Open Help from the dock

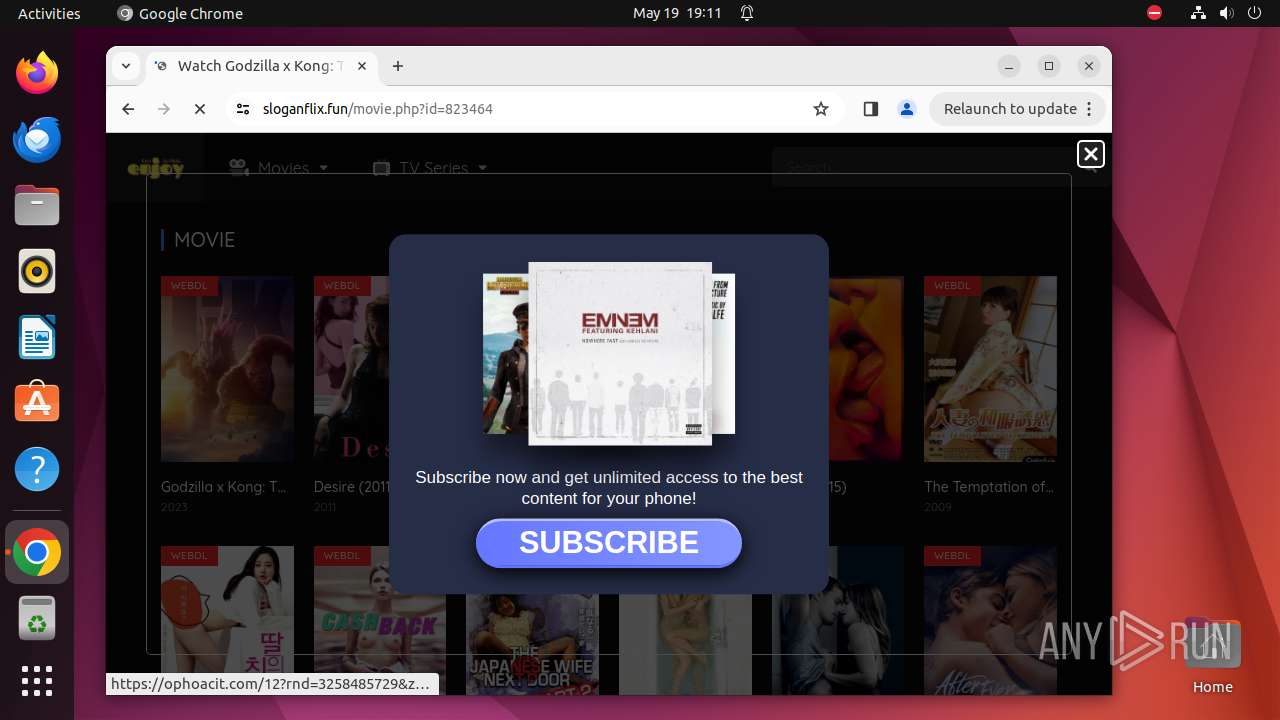(x=37, y=469)
